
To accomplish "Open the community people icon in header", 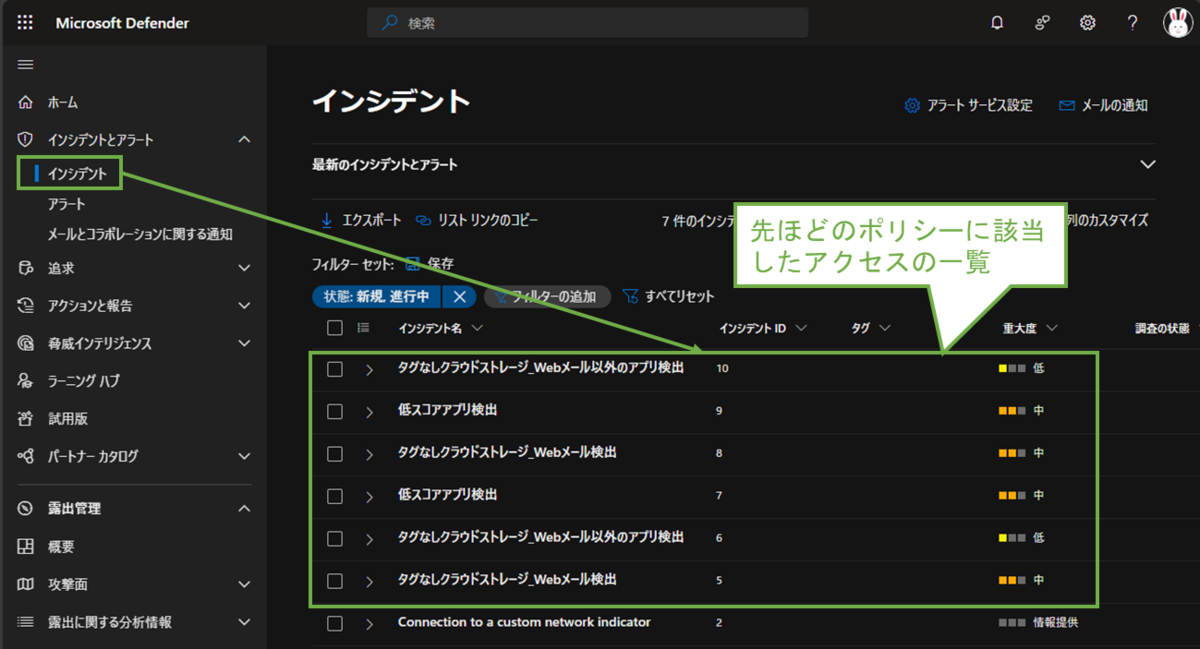I will pos(1042,22).
